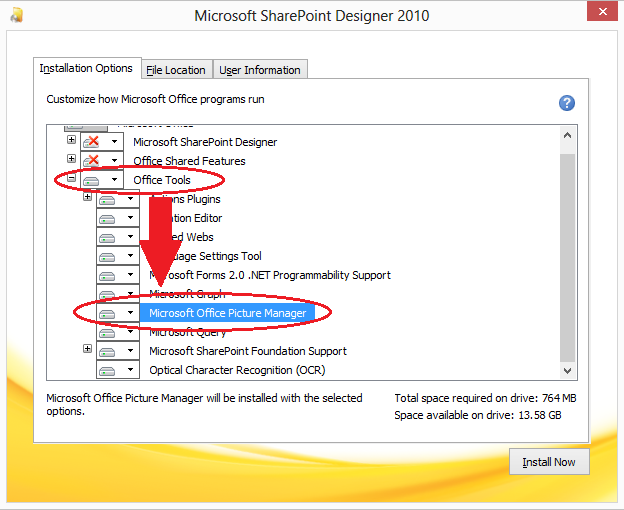
Task: Open the Office Tools install option dropdown
Action: pyautogui.click(x=115, y=180)
